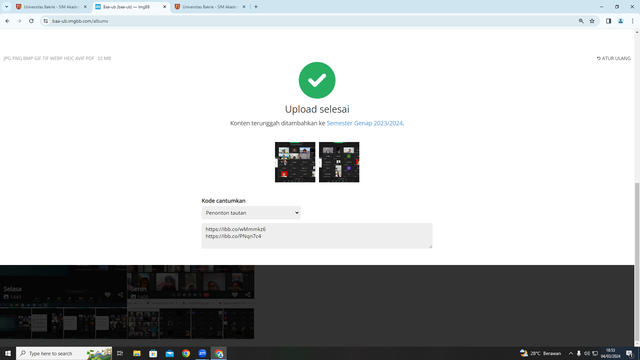Share the Senin album

coord(248,295)
